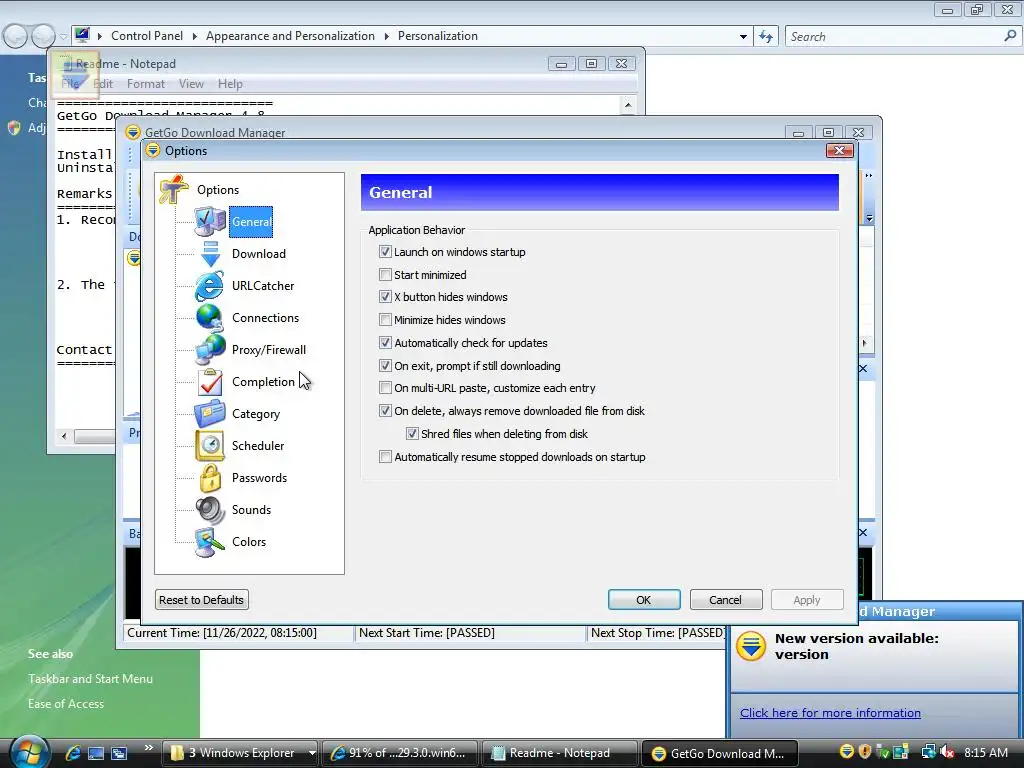Image resolution: width=1024 pixels, height=768 pixels.
Task: Click Show Desktop quick launch icon
Action: coord(96,753)
